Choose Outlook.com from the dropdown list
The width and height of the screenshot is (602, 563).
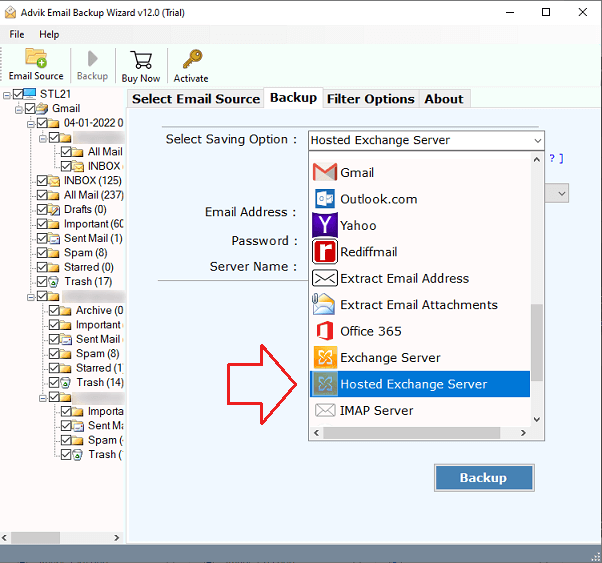pyautogui.click(x=420, y=199)
